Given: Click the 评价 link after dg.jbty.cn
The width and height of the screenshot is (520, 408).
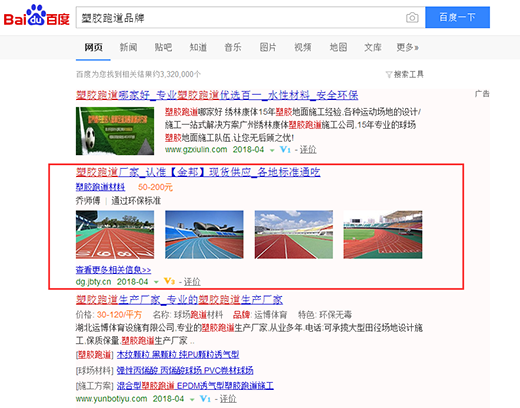Looking at the screenshot, I should tap(192, 282).
